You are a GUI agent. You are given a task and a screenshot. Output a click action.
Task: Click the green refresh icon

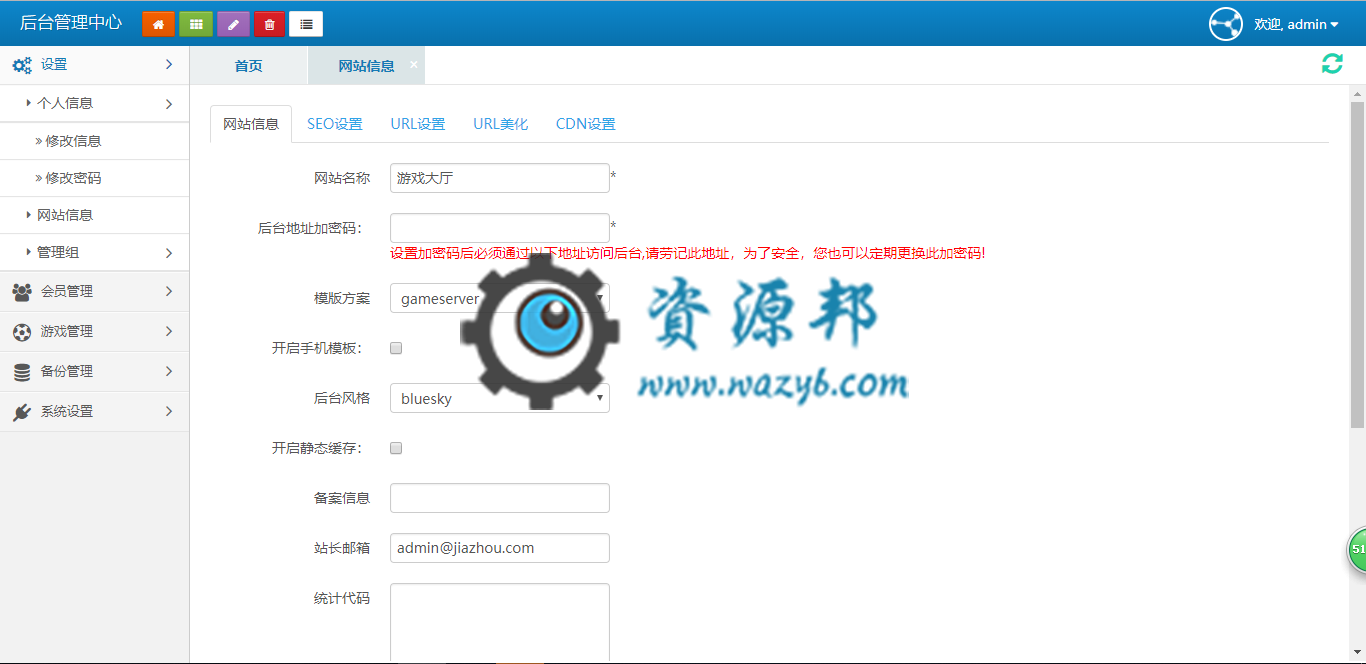[x=1332, y=64]
